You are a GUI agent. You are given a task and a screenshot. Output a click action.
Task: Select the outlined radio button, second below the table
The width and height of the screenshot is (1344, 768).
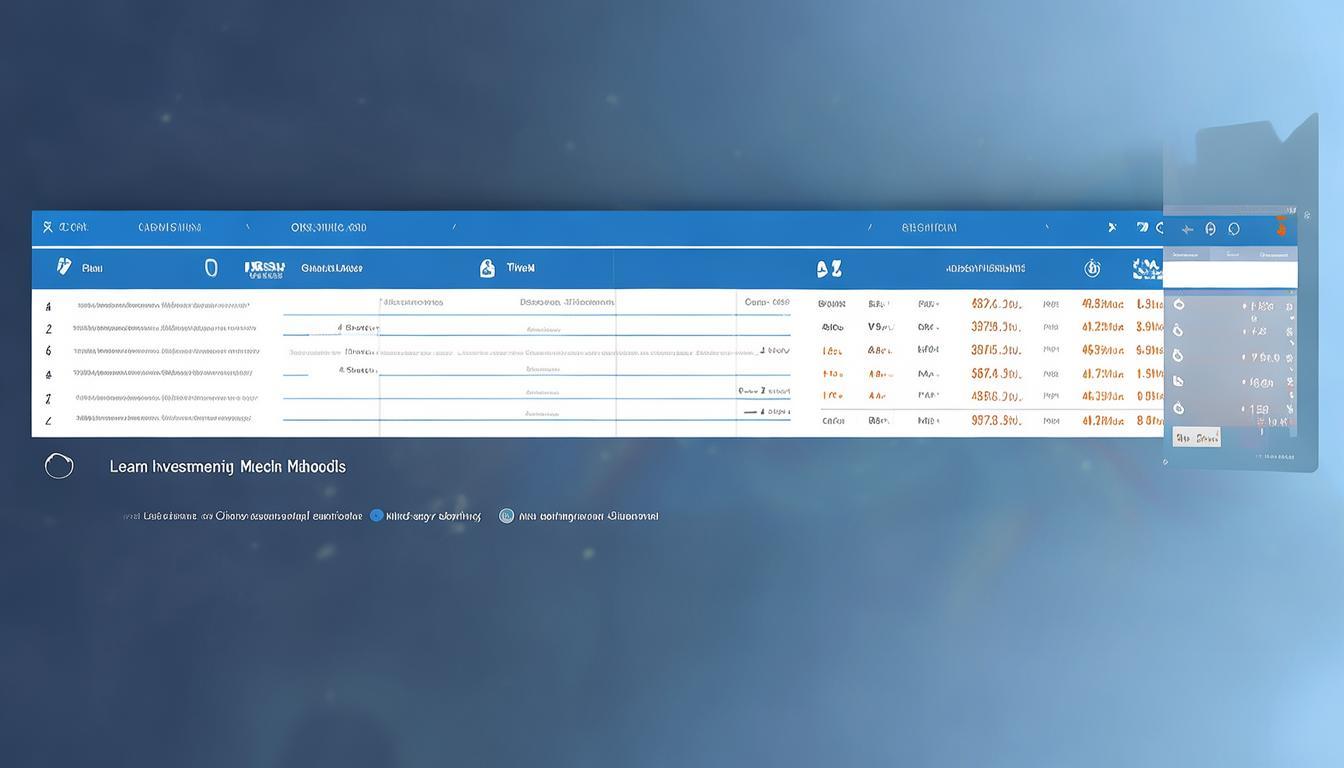[506, 516]
